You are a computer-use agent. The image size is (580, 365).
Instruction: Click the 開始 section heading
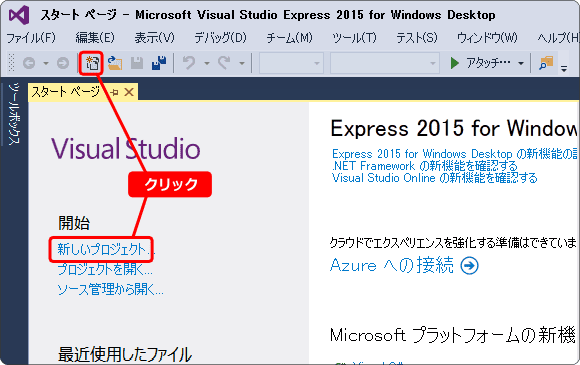tap(74, 223)
